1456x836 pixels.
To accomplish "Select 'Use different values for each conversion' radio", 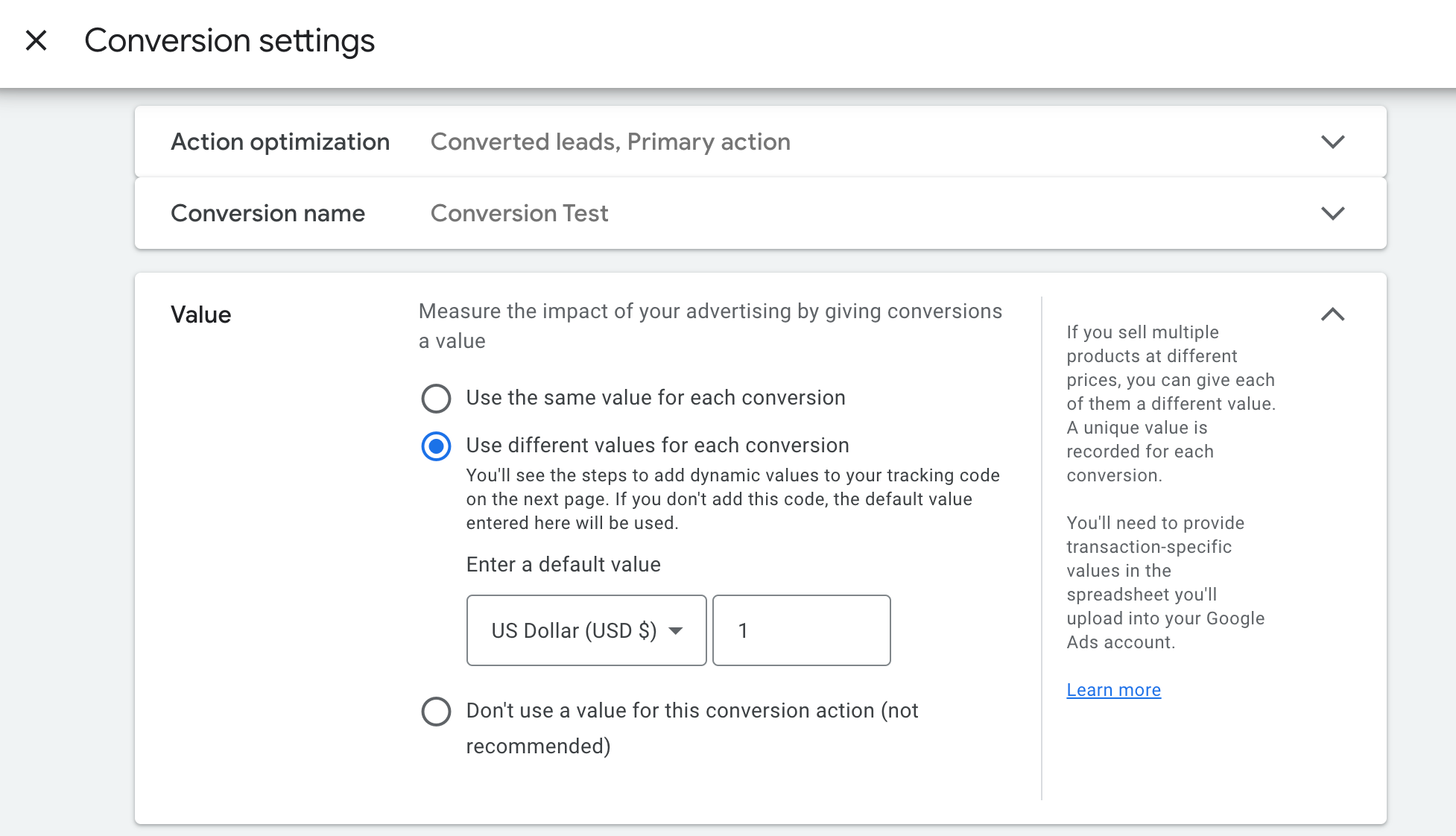I will pos(436,446).
